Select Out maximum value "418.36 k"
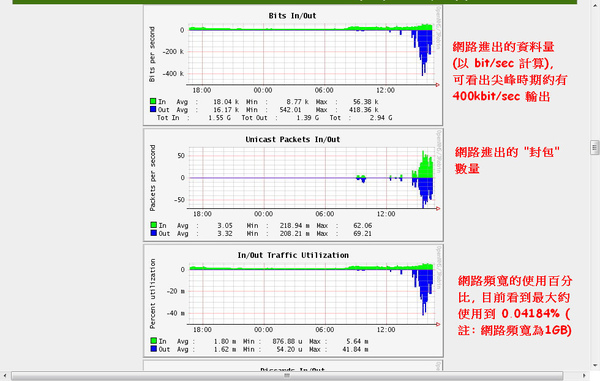The height and width of the screenshot is (381, 600). click(364, 110)
